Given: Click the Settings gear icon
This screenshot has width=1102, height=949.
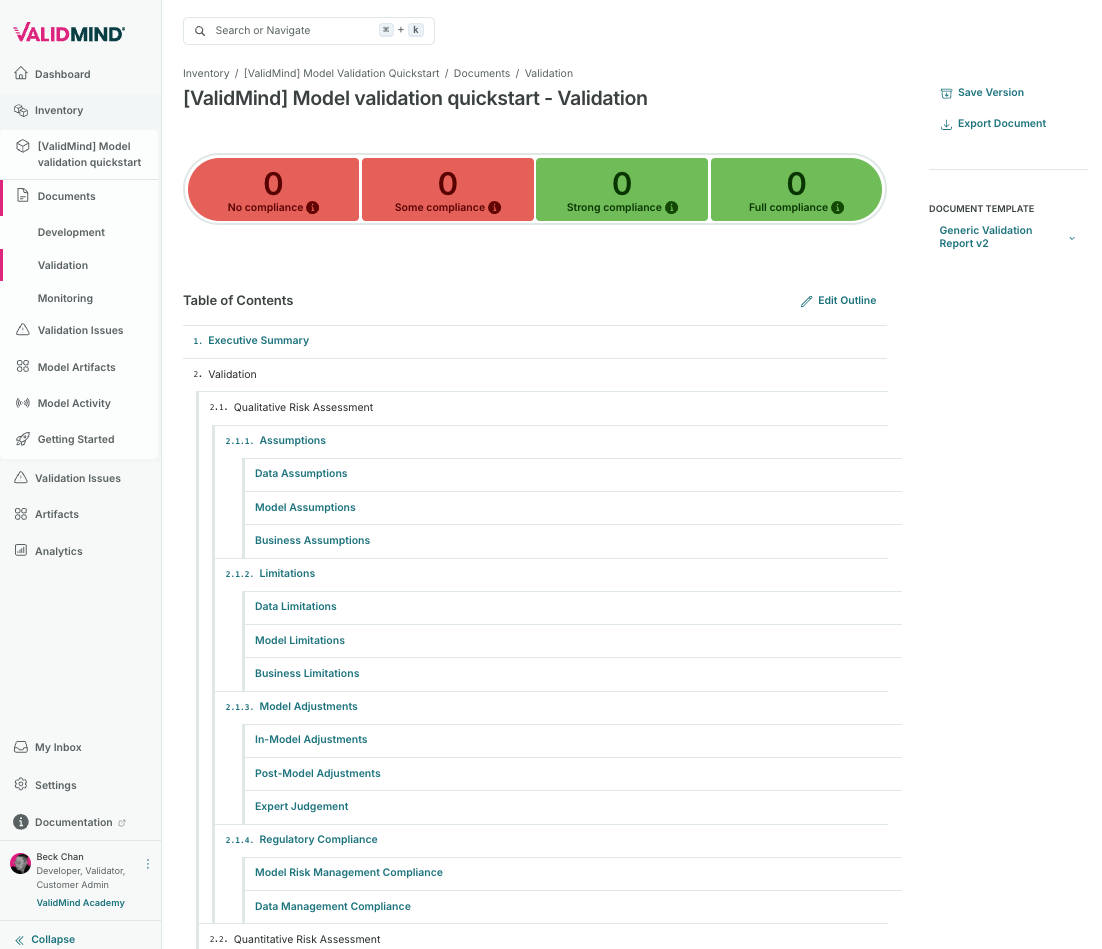Looking at the screenshot, I should tap(21, 784).
